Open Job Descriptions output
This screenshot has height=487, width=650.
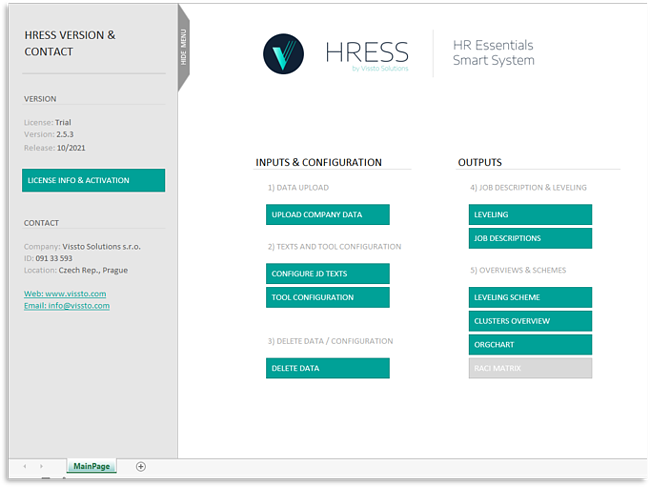(530, 238)
